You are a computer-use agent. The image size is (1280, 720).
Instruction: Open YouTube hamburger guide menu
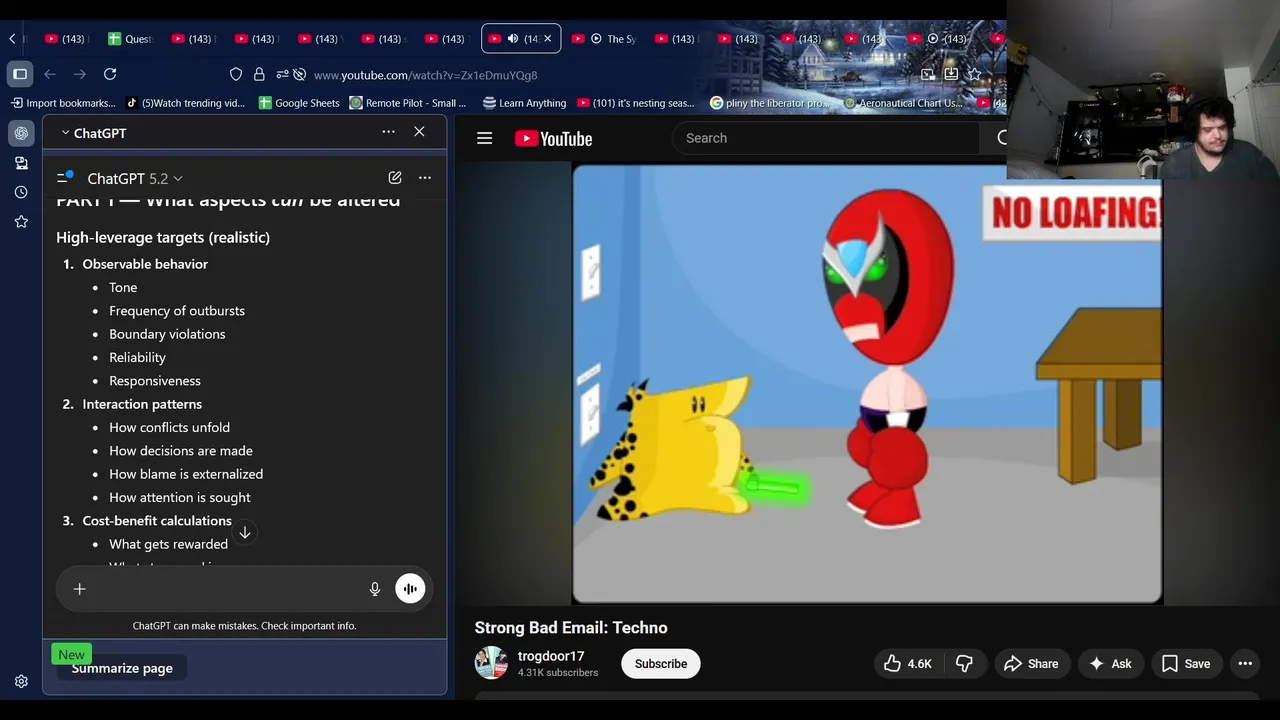(485, 138)
